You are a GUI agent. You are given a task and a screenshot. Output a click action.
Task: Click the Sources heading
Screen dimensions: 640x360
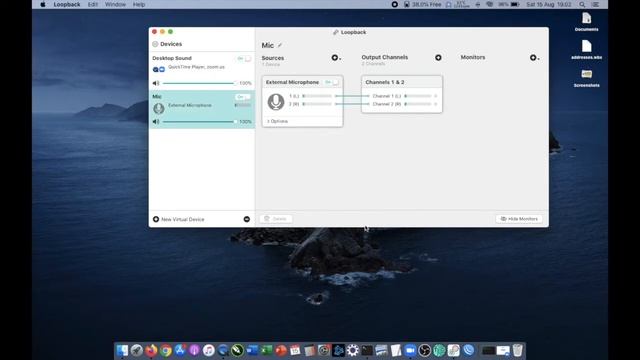click(x=273, y=58)
